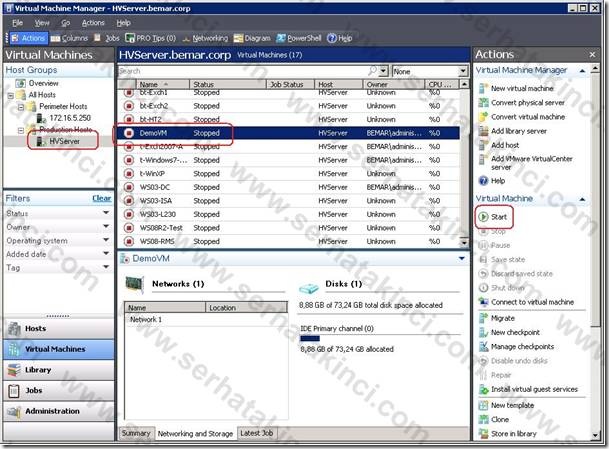Start the selected virtual machine
Image resolution: width=609 pixels, height=449 pixels.
click(x=493, y=217)
